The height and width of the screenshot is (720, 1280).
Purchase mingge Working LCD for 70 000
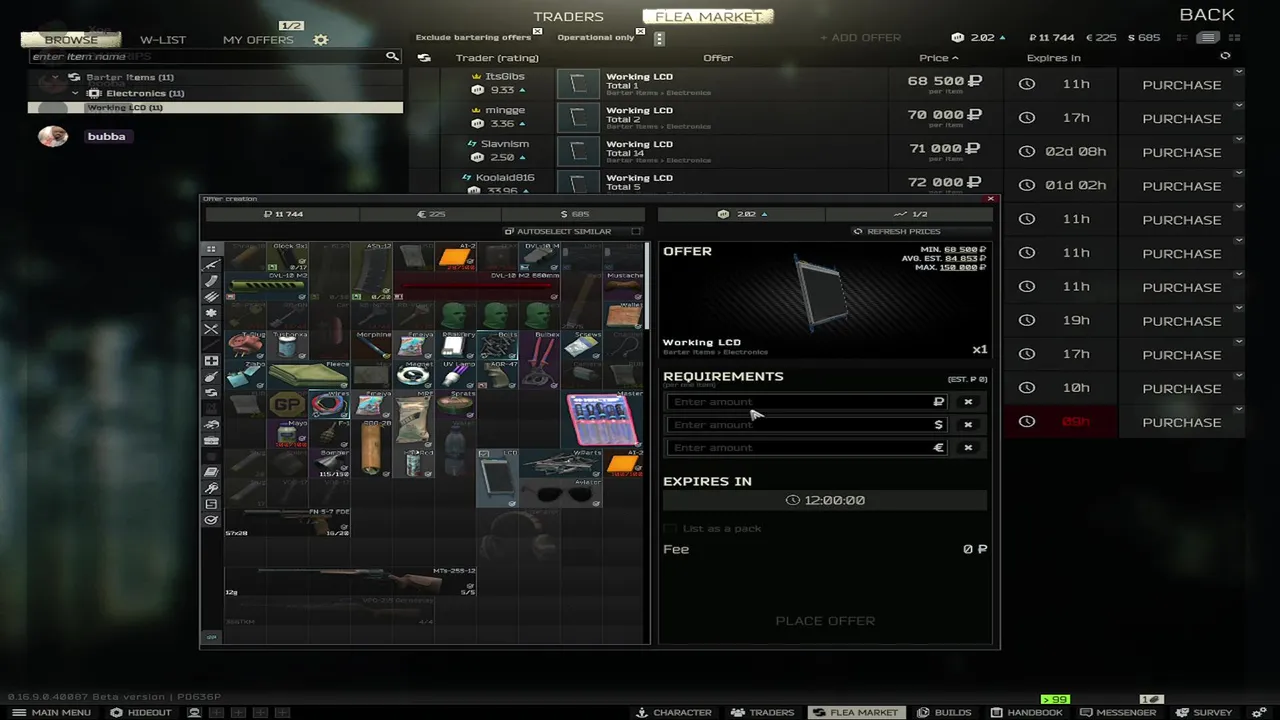click(x=1181, y=118)
